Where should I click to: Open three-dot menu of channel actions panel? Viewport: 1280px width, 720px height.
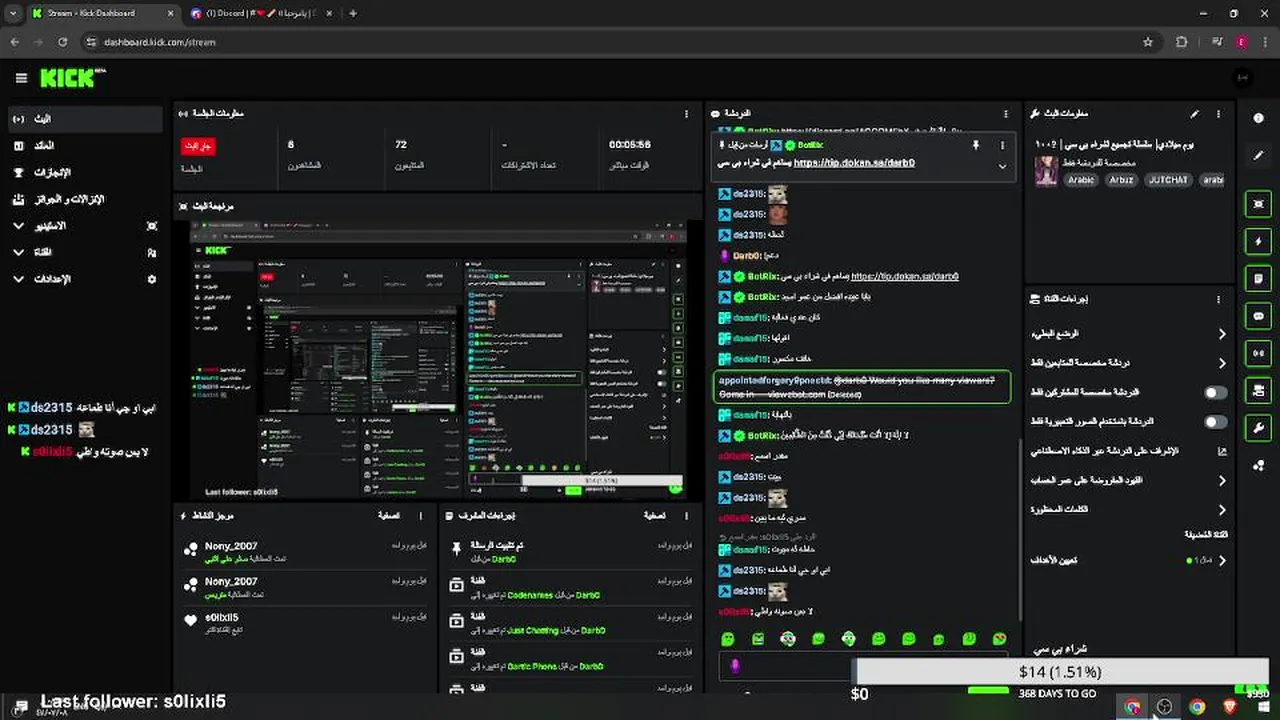pyautogui.click(x=1218, y=299)
